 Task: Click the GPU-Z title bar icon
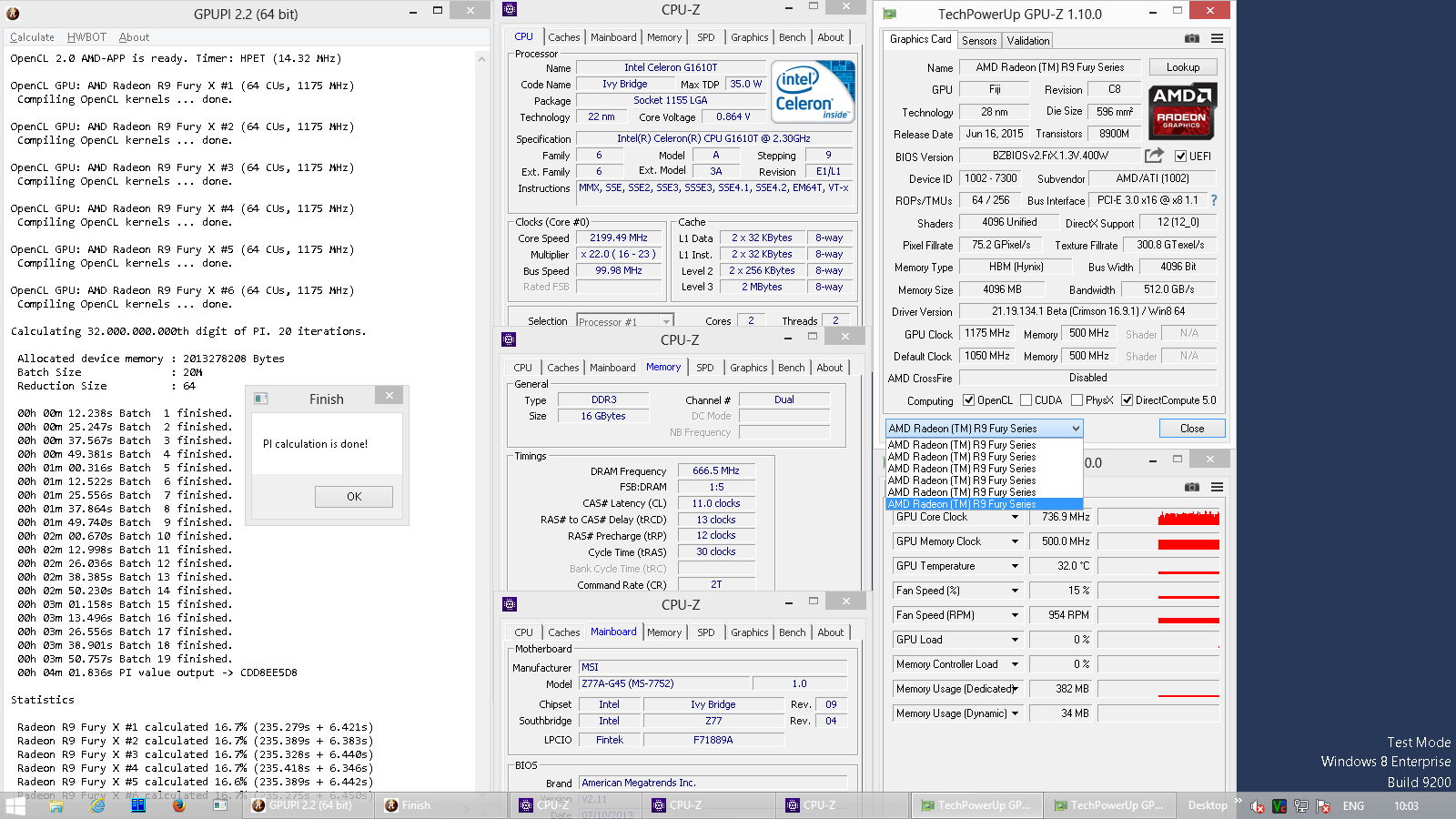pyautogui.click(x=890, y=14)
